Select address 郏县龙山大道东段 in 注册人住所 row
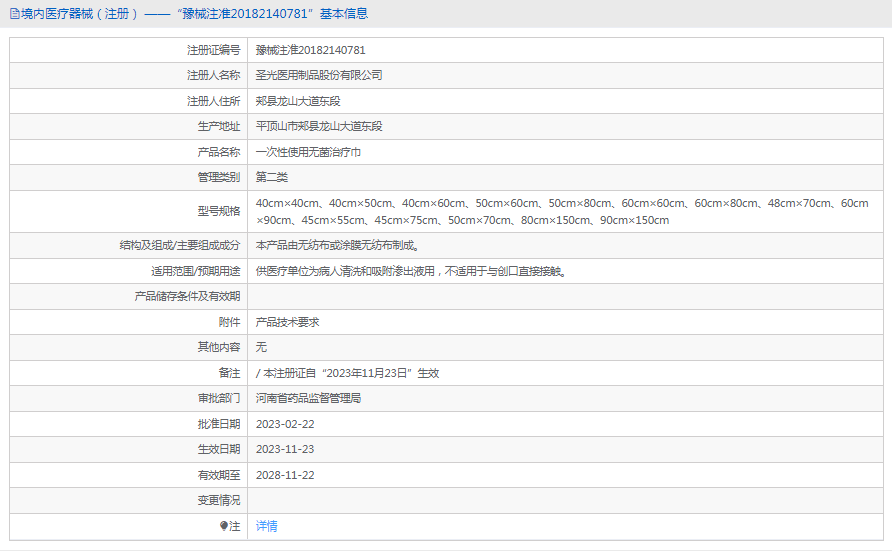The height and width of the screenshot is (551, 892). [298, 101]
